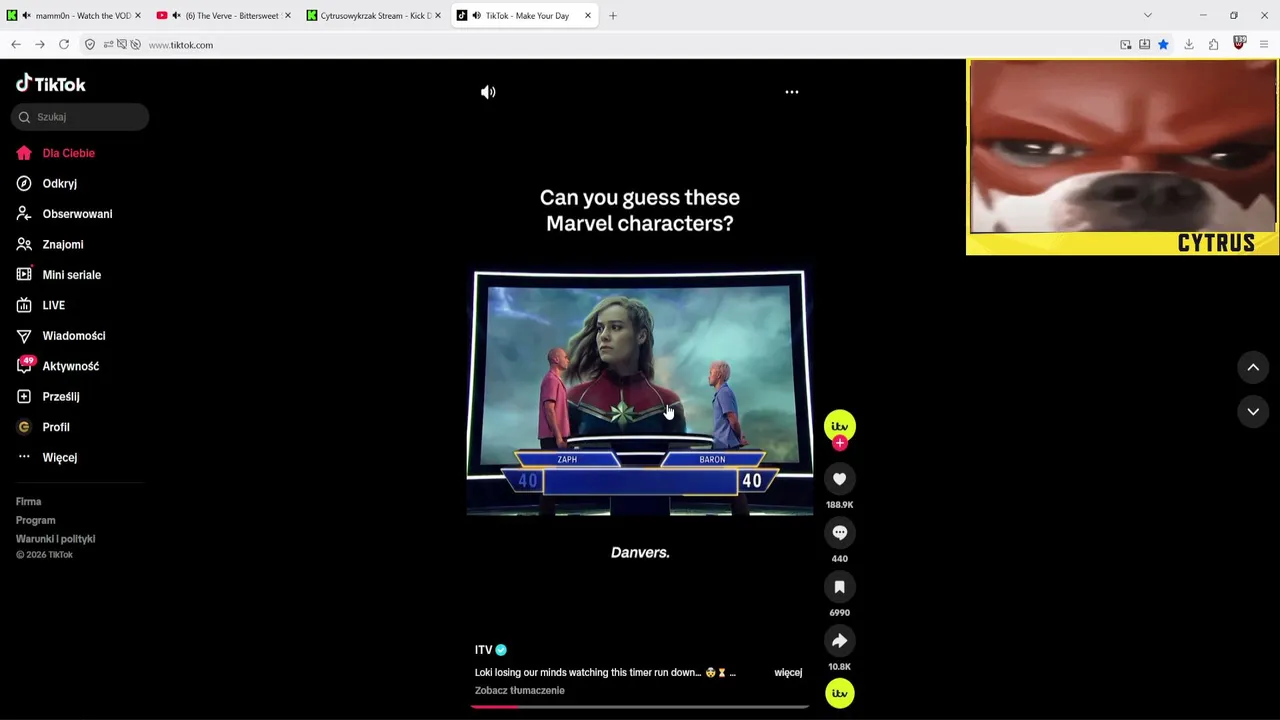Reload the page with the refresh icon
This screenshot has width=1280, height=720.
pos(64,45)
